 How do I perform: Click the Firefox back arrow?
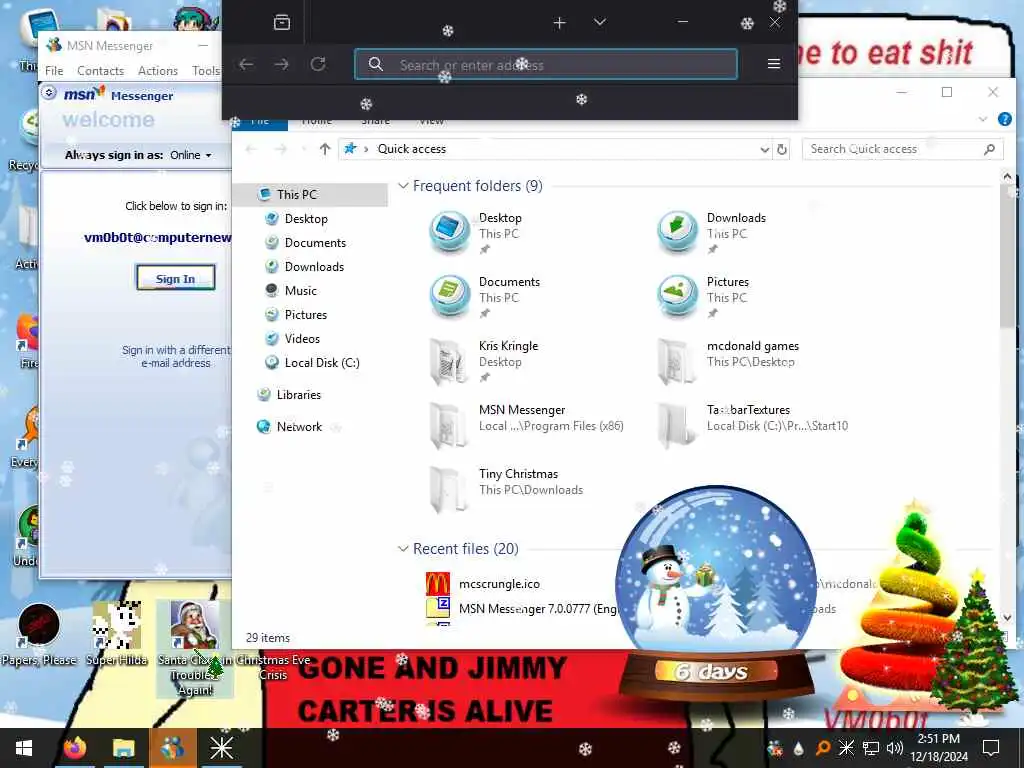[246, 64]
